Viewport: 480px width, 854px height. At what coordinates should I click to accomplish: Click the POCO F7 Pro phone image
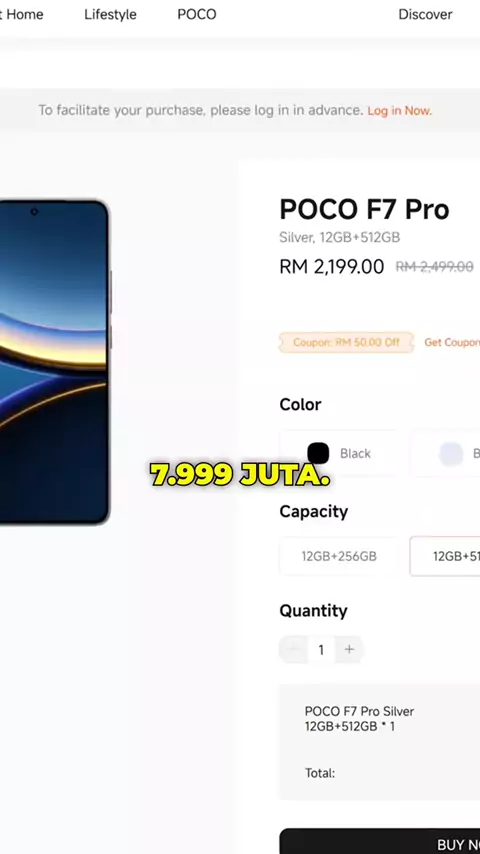tap(54, 362)
